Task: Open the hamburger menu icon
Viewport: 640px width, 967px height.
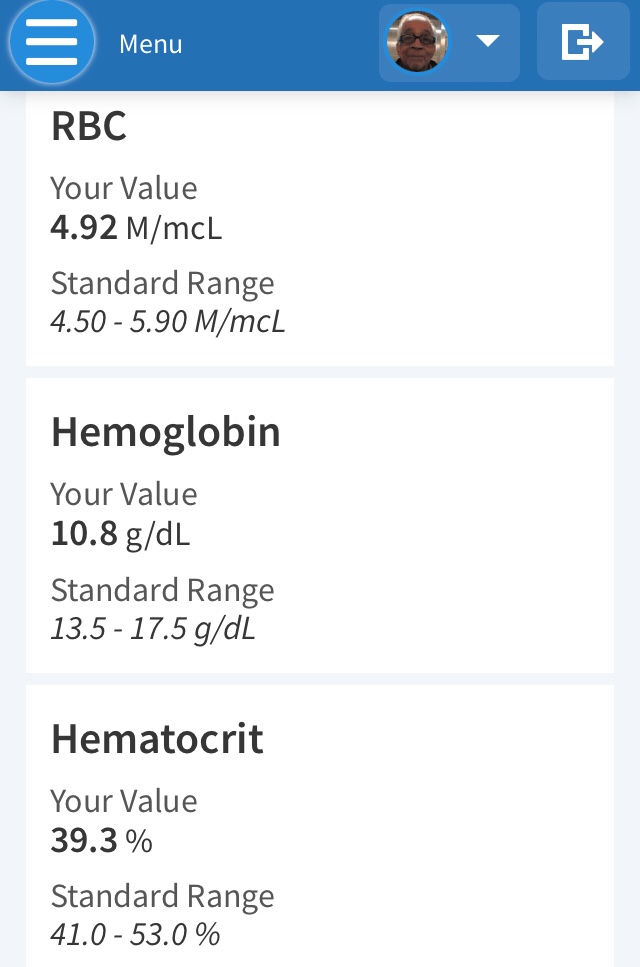Action: (x=51, y=43)
